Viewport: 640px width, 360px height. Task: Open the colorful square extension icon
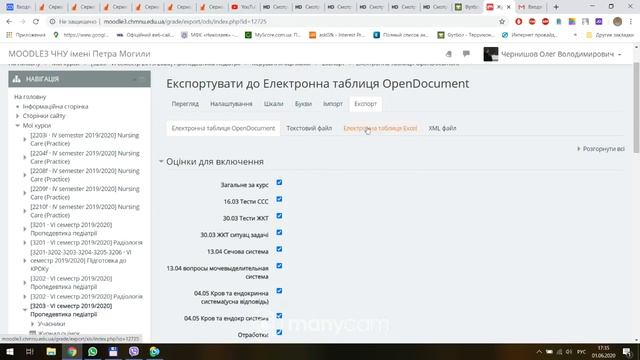click(572, 22)
